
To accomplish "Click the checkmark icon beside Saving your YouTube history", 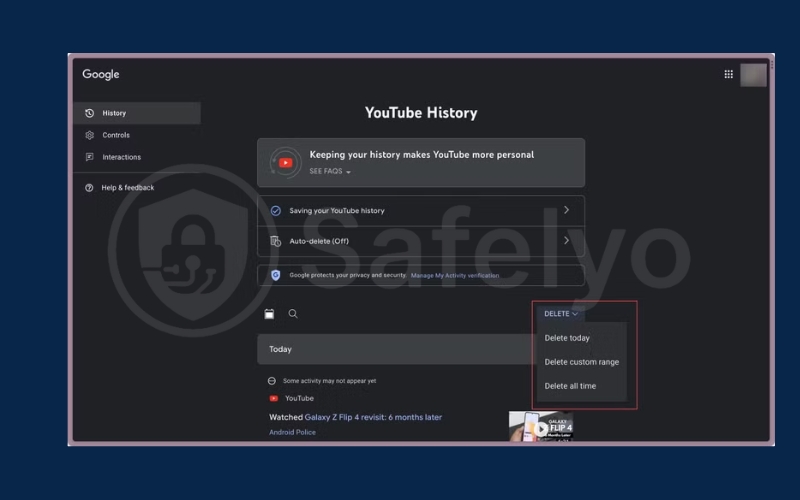I will pos(276,211).
